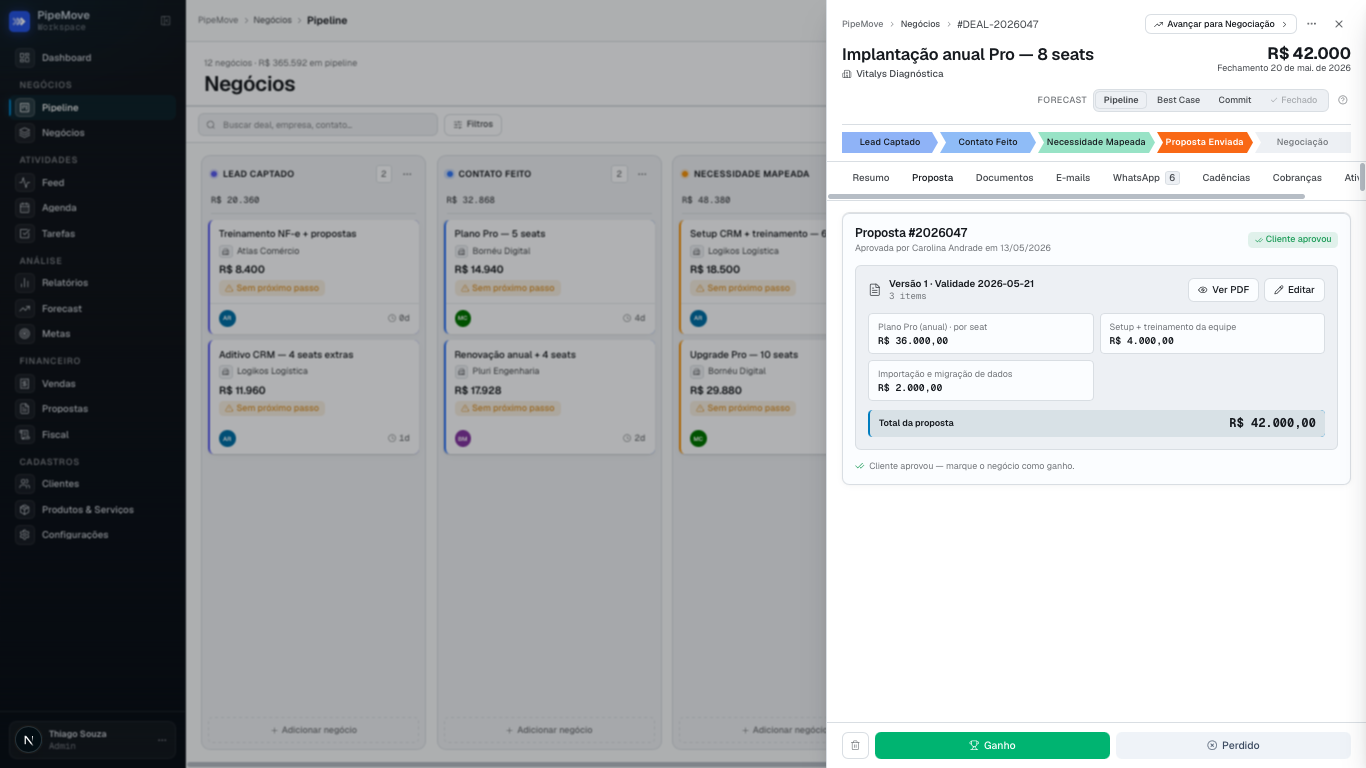Open the Feed activity icon
Image resolution: width=1366 pixels, height=768 pixels.
pyautogui.click(x=25, y=183)
